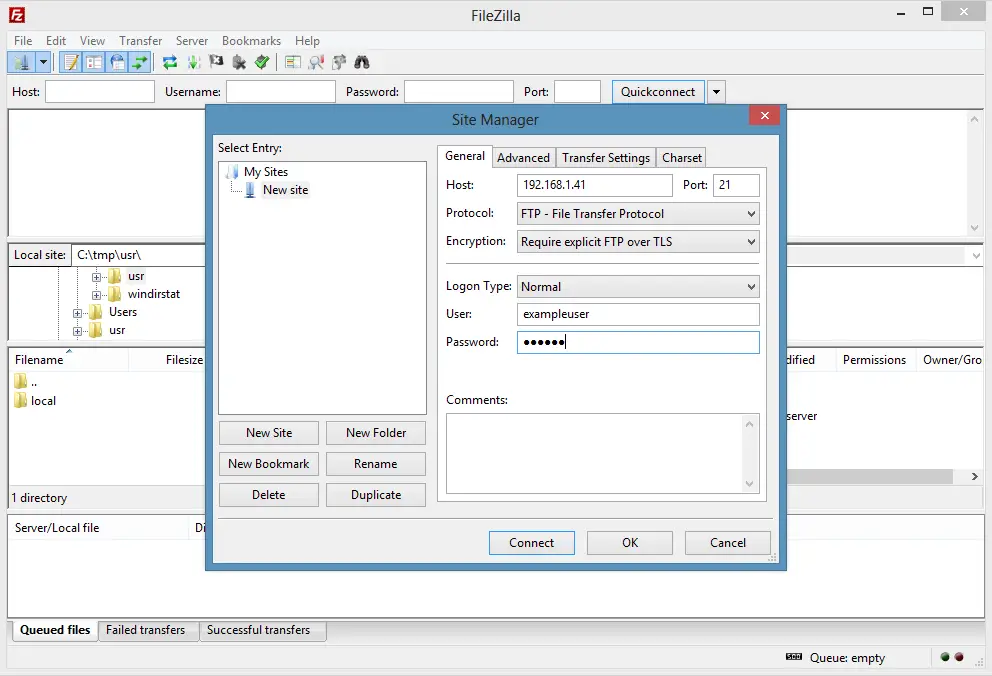Toggle the remote directory tree icon

coord(117,62)
